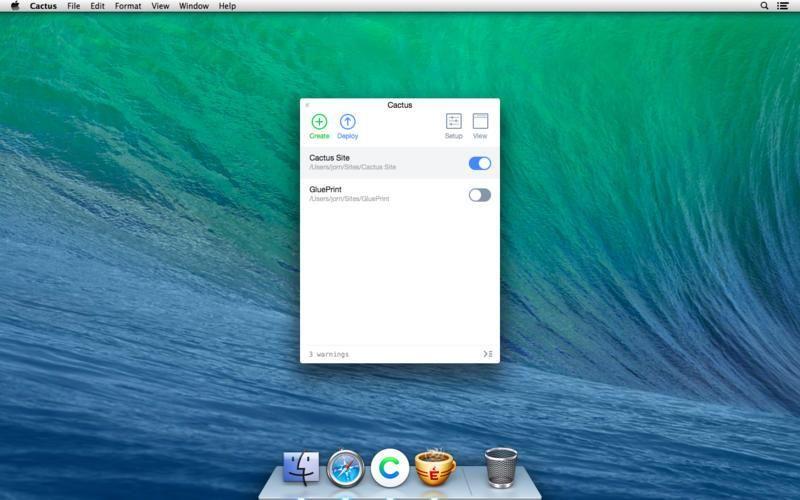Launch Finder from the Dock
The height and width of the screenshot is (500, 800).
pyautogui.click(x=302, y=468)
